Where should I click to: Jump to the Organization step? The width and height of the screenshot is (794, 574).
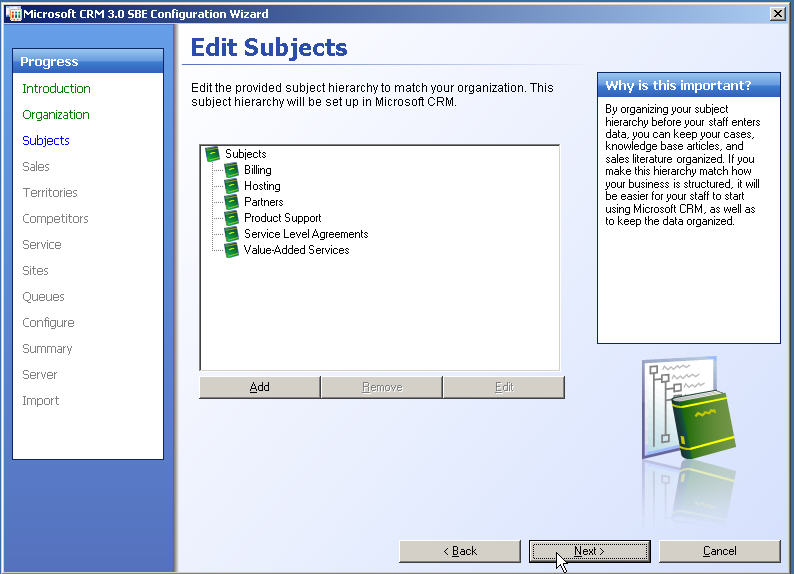(x=56, y=115)
